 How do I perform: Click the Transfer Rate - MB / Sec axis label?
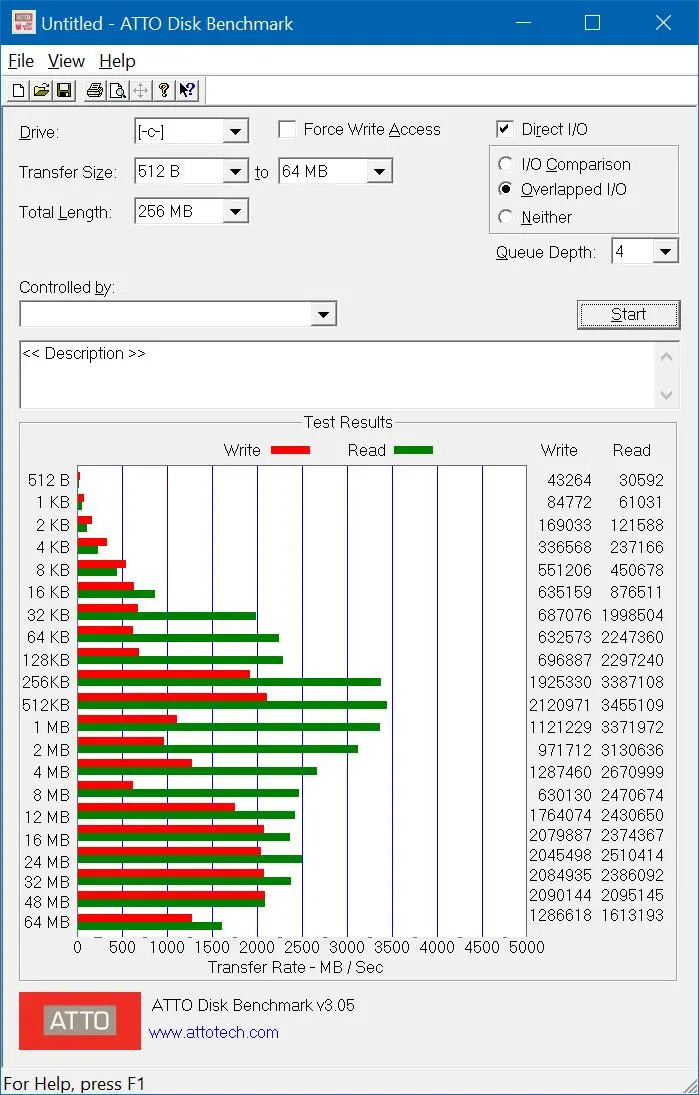point(295,967)
